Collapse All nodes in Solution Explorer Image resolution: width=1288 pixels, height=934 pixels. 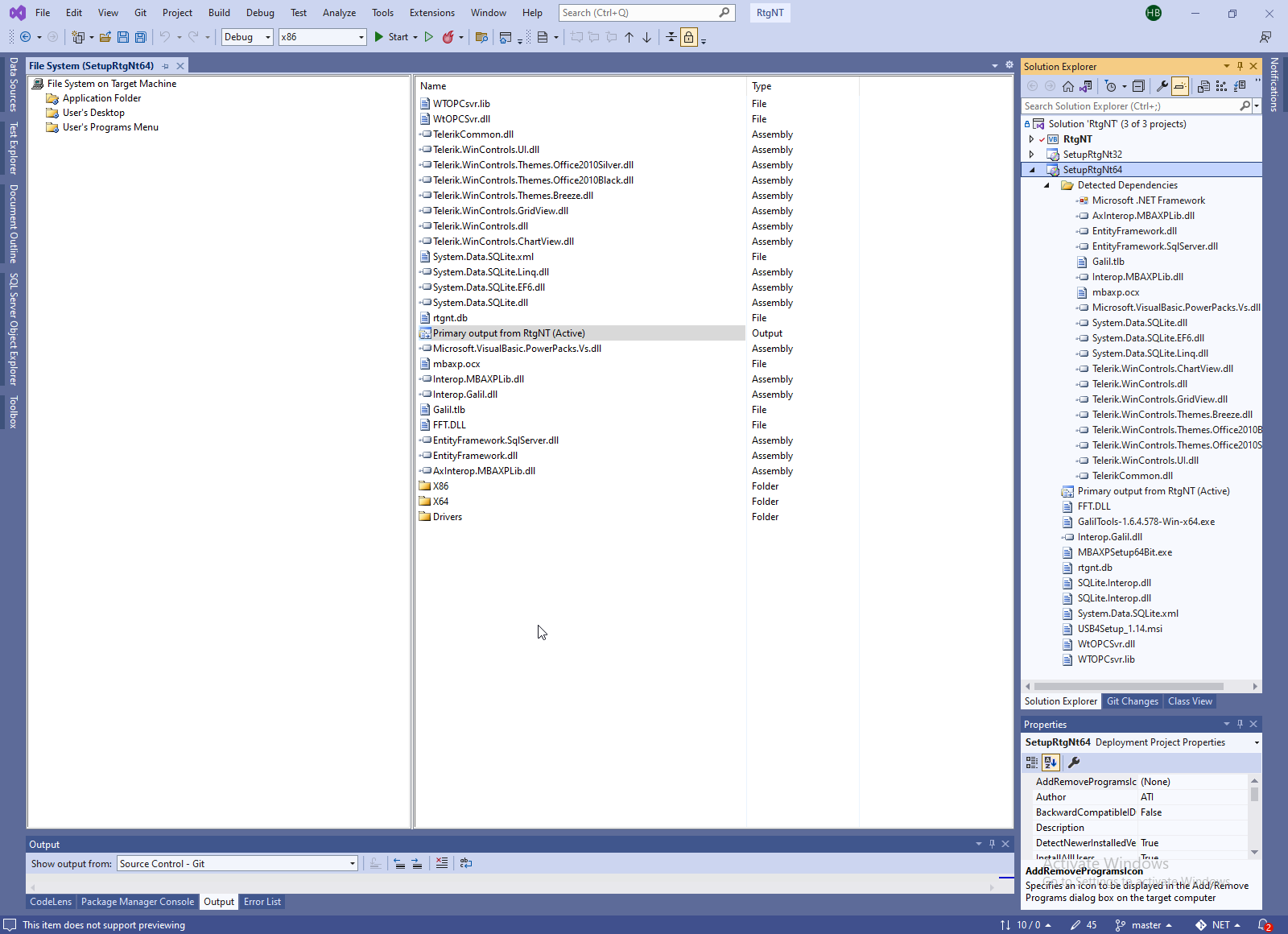pos(1138,86)
